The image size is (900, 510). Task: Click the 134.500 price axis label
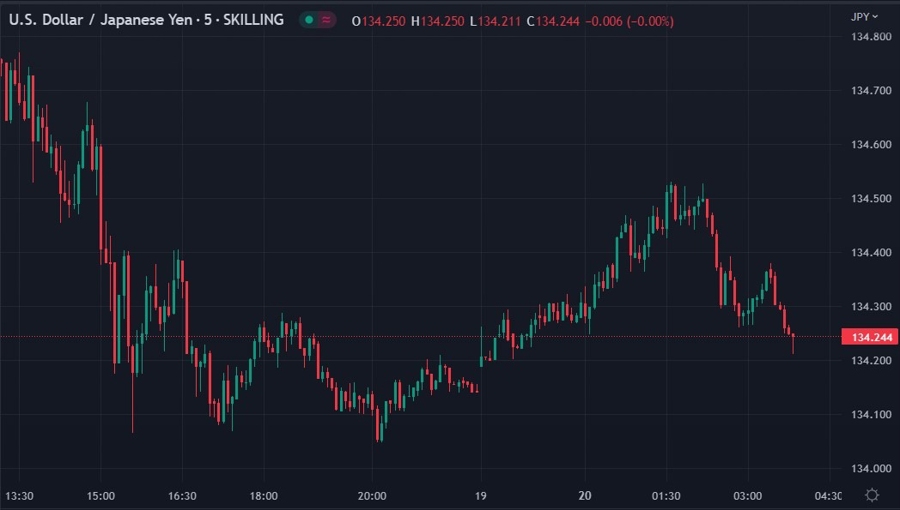(x=871, y=198)
